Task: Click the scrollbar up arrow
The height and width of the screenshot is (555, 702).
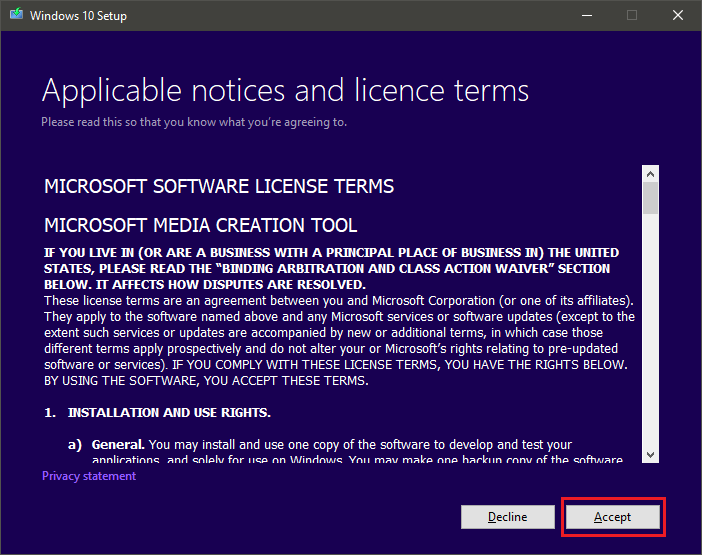Action: coord(651,174)
